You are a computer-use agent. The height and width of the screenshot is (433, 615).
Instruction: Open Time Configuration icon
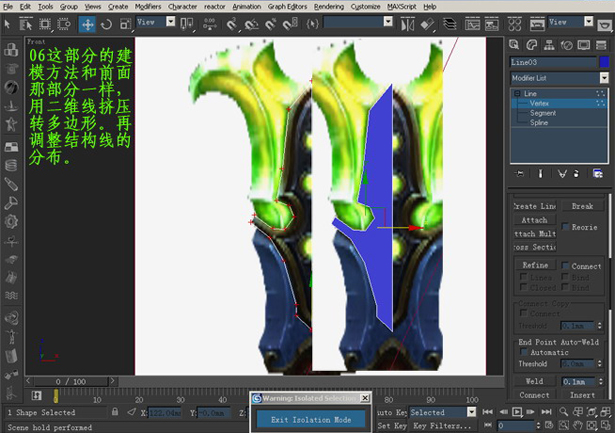(x=549, y=425)
